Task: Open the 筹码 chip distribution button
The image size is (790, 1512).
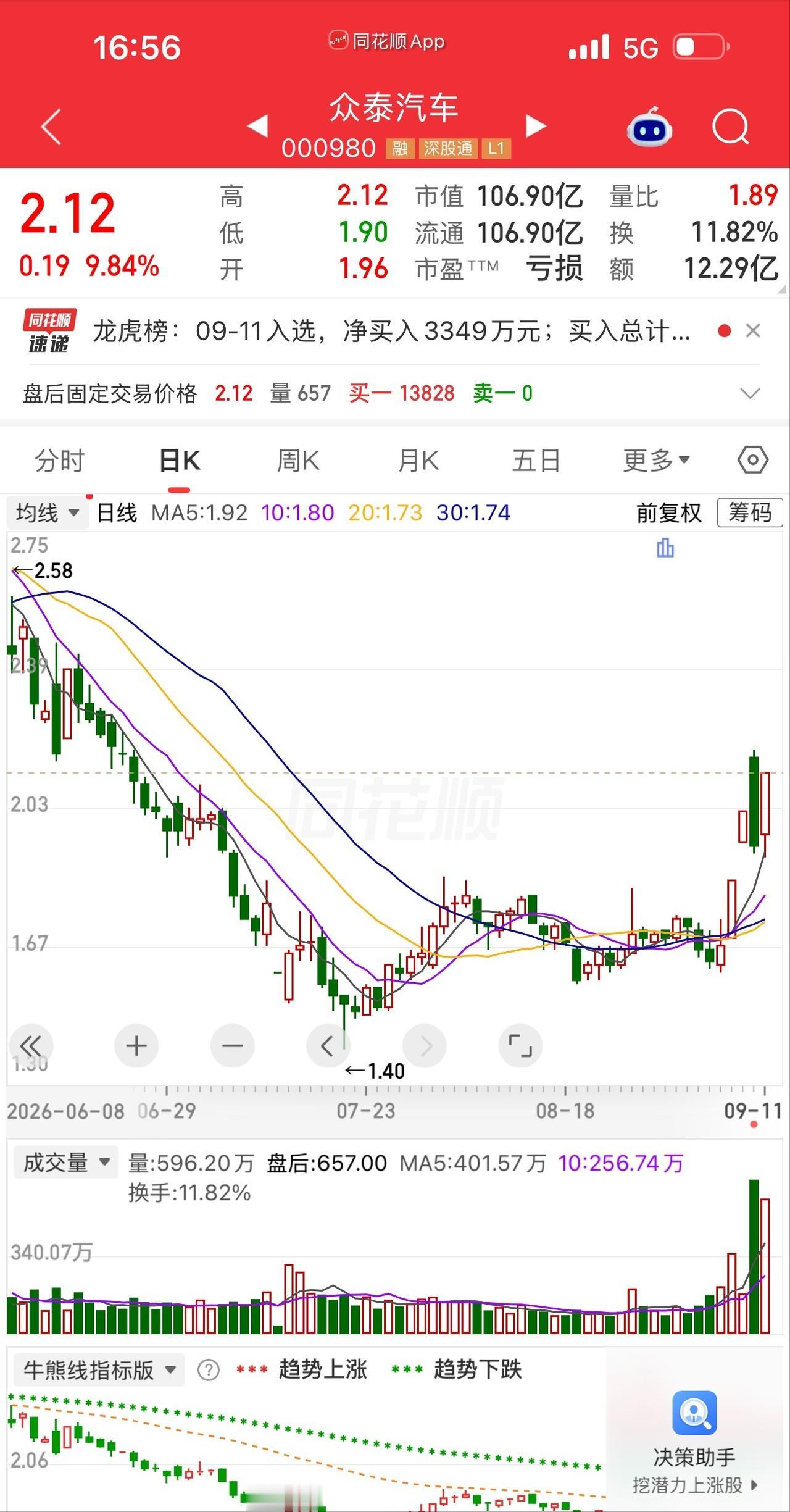Action: [750, 512]
